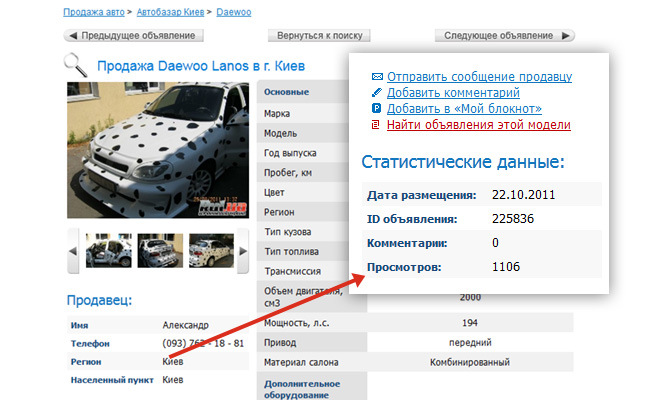Click the Материал салона label
Viewport: 660px width, 400px height.
tap(301, 362)
